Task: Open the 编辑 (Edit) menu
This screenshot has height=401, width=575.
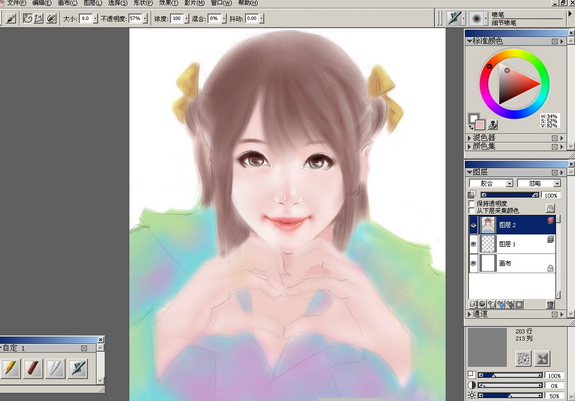Action: pyautogui.click(x=42, y=3)
